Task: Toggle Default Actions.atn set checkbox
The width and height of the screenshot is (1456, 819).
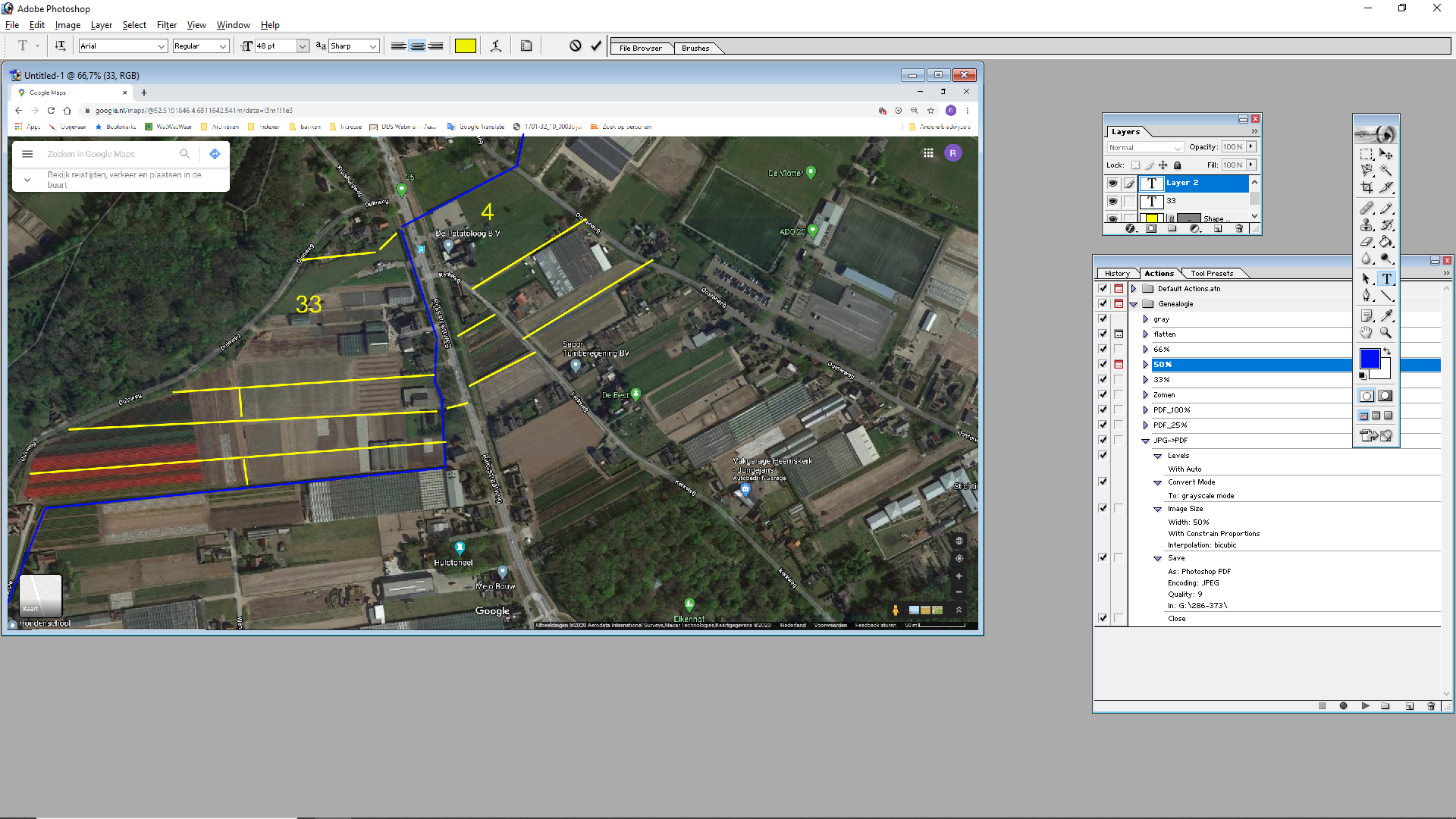Action: point(1103,288)
